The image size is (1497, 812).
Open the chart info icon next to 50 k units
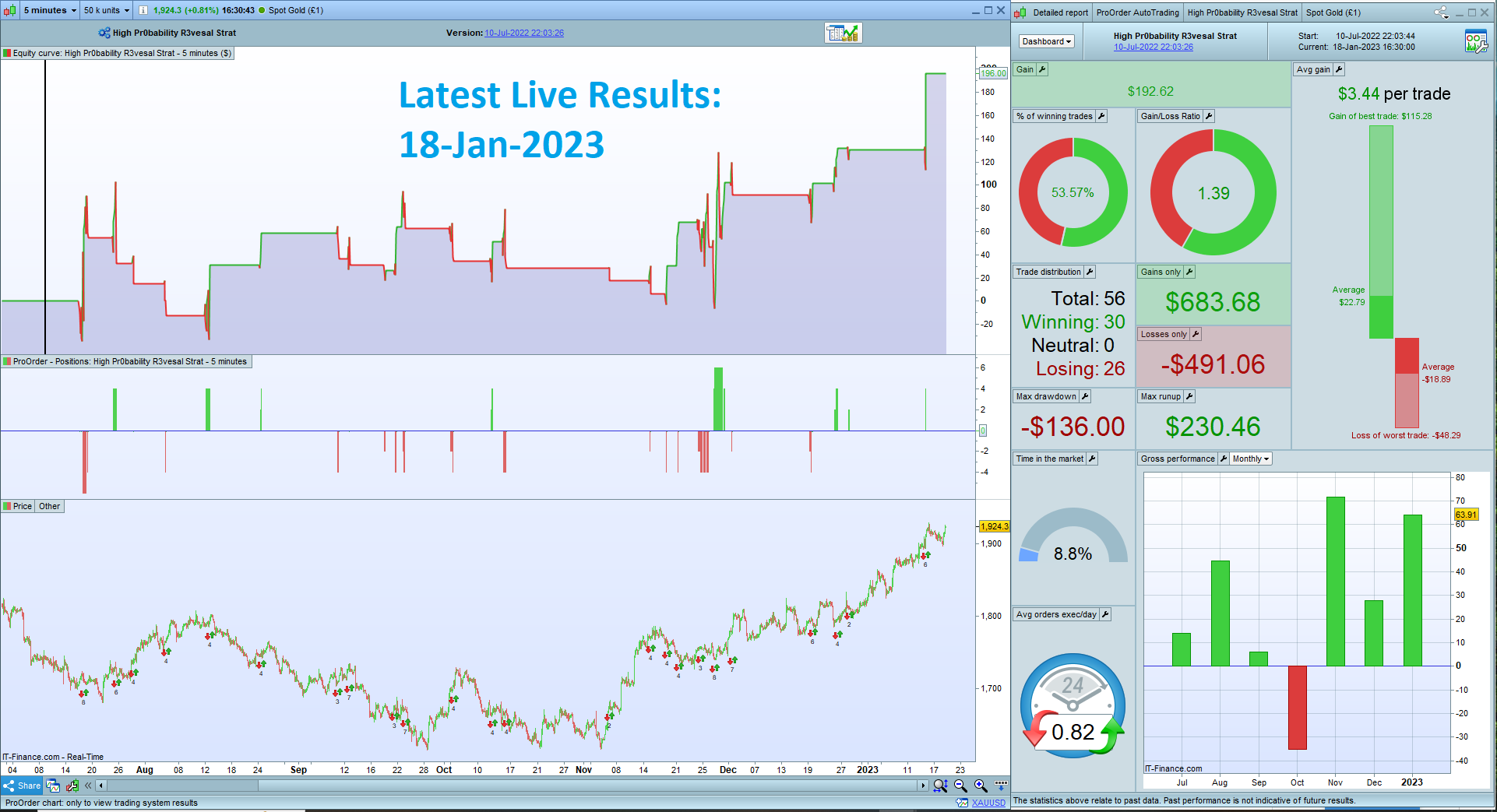pyautogui.click(x=143, y=10)
